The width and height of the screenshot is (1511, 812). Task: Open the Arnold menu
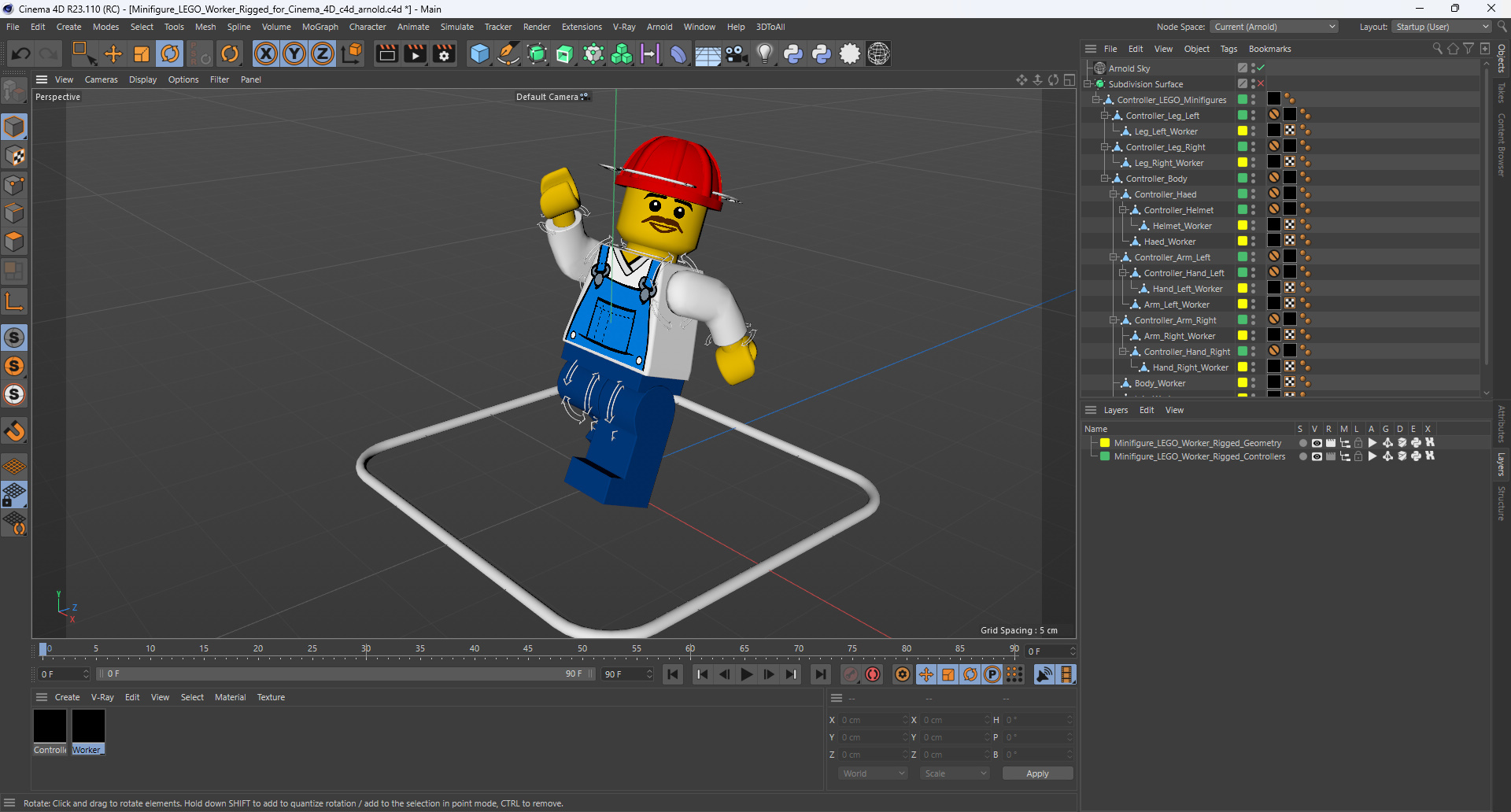(x=659, y=27)
